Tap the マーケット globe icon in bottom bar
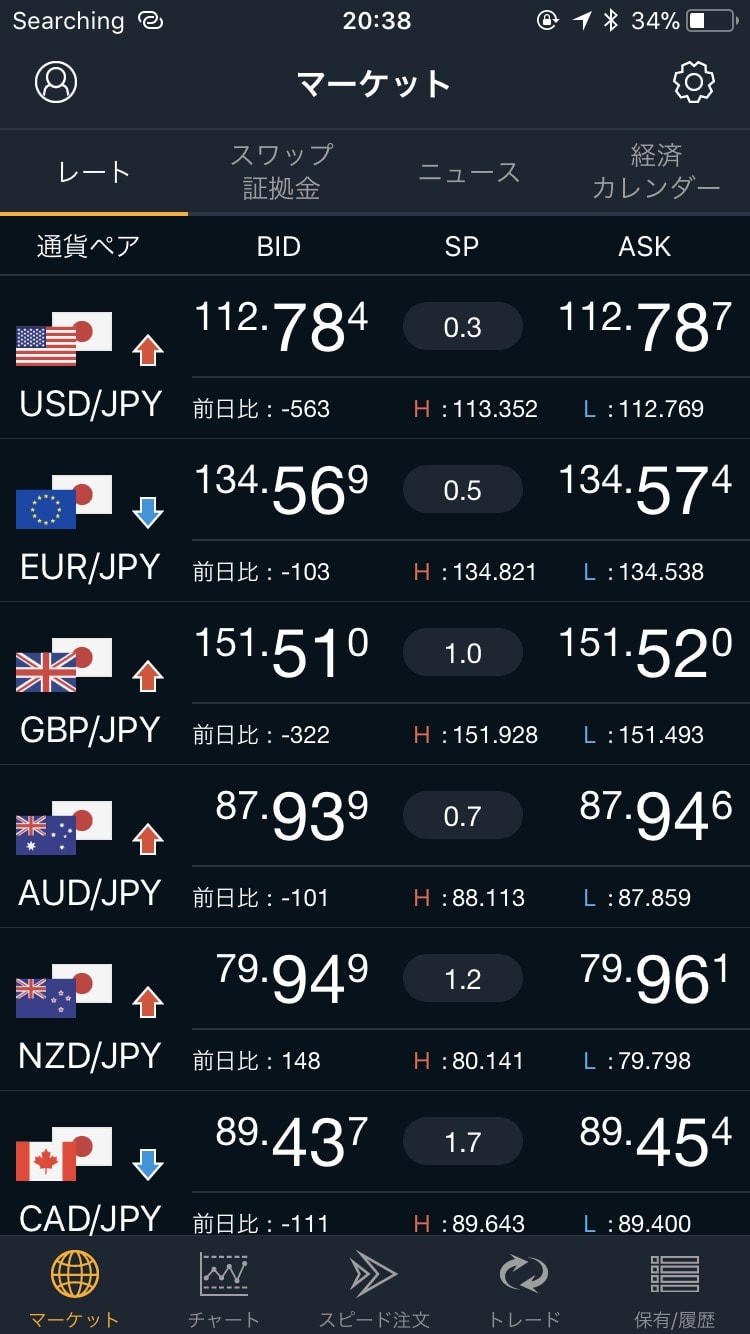The width and height of the screenshot is (750, 1334). point(75,1274)
